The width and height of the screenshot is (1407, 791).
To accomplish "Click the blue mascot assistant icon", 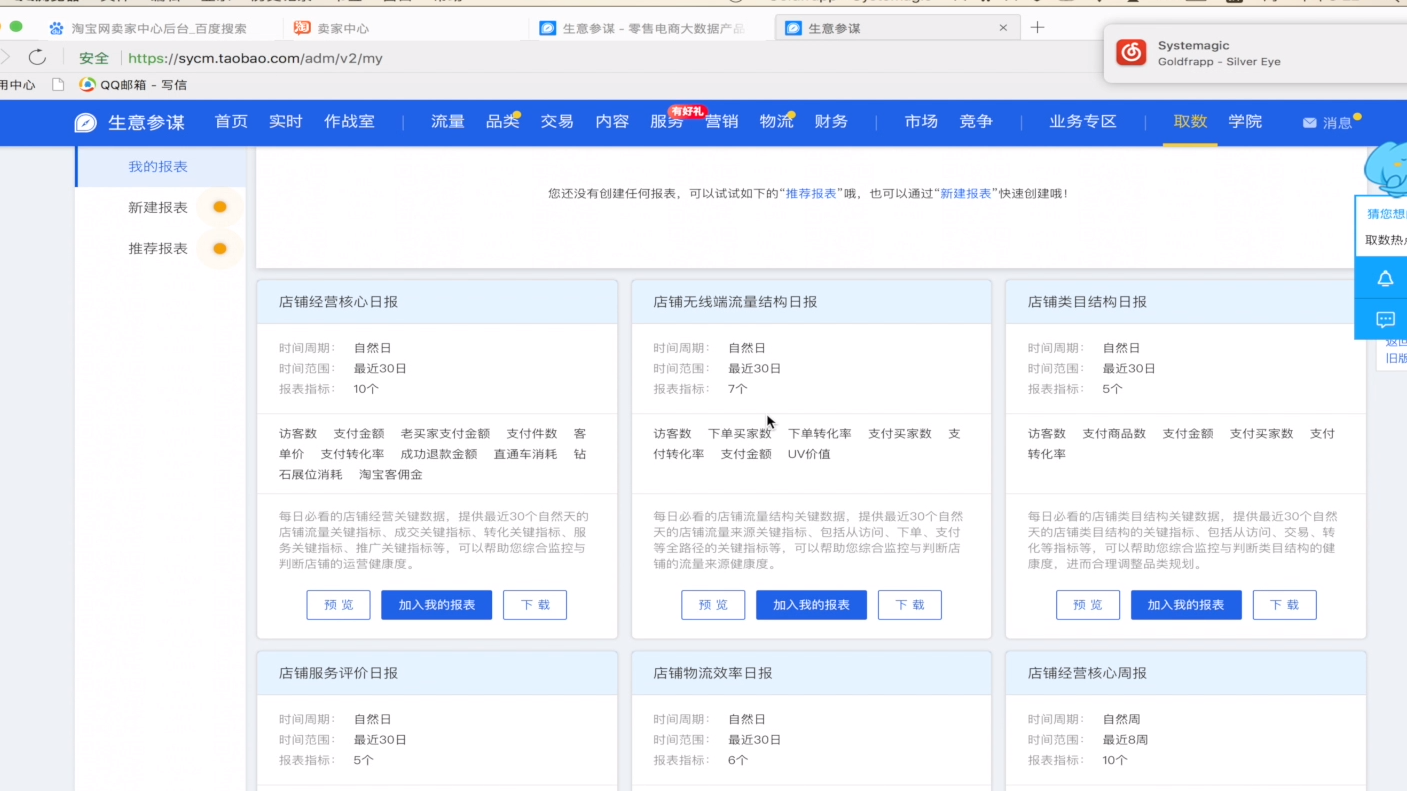I will click(1388, 170).
